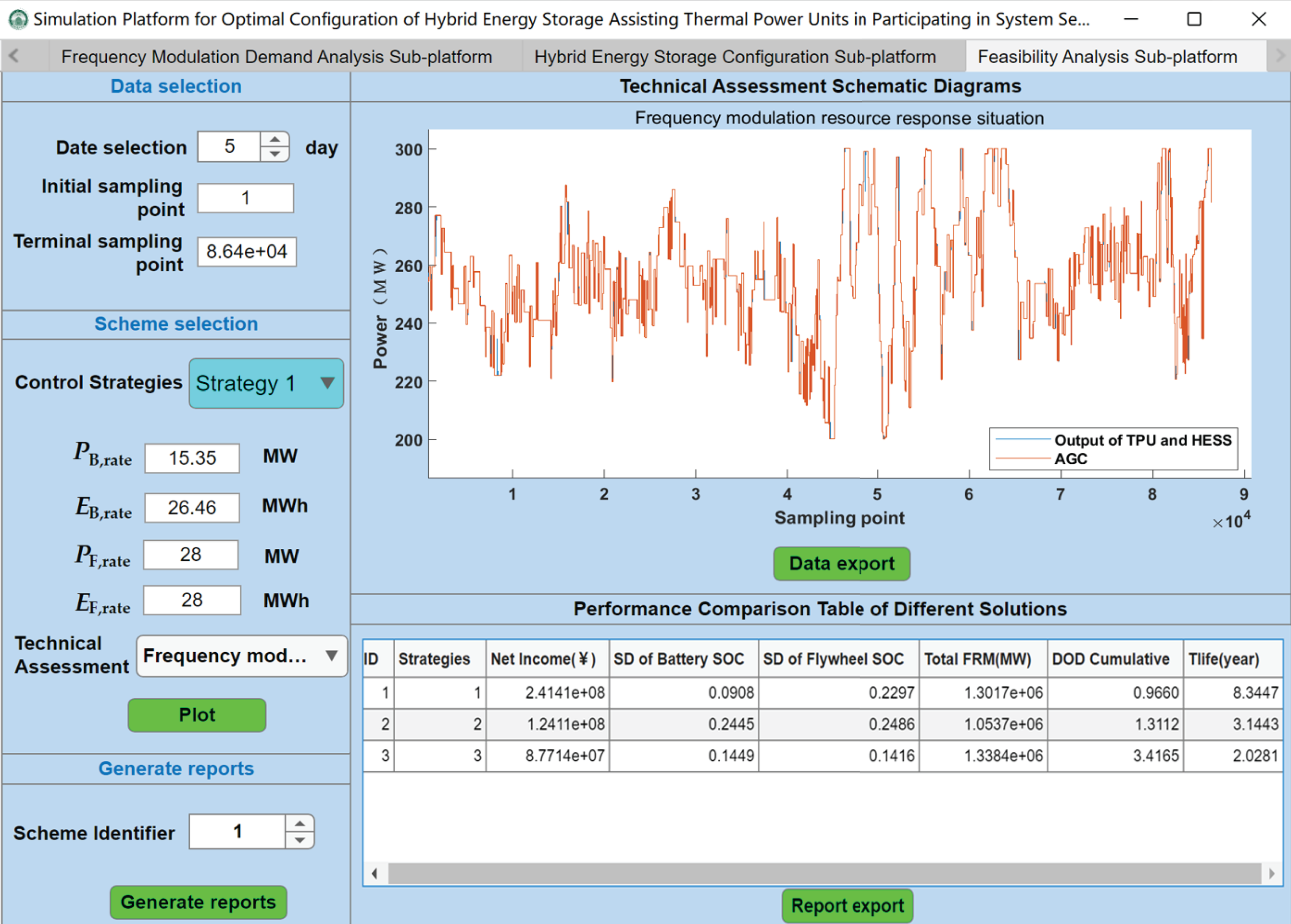The image size is (1291, 924).
Task: Expand the Technical Assessment dropdown
Action: (241, 656)
